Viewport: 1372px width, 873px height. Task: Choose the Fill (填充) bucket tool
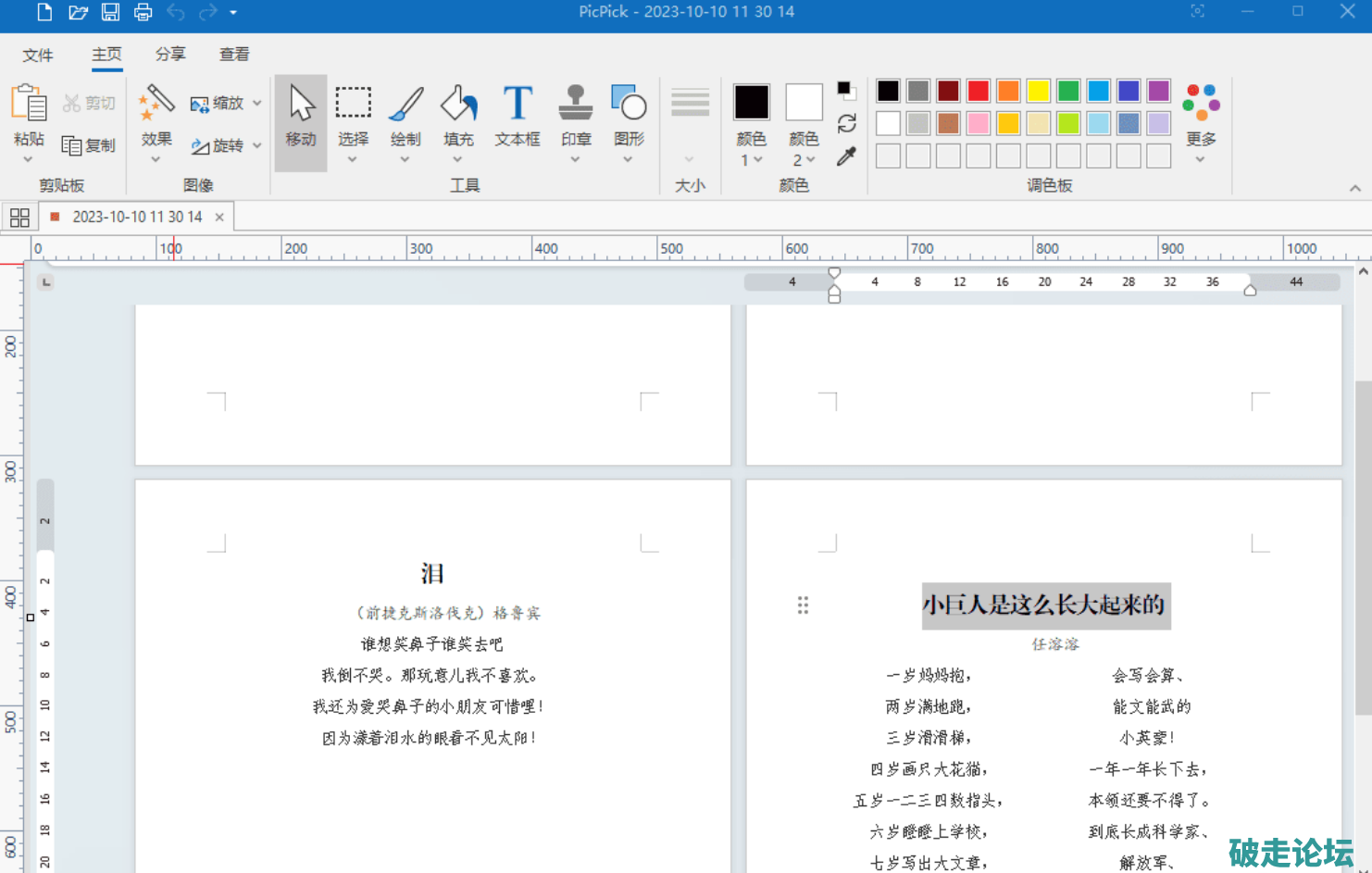458,116
